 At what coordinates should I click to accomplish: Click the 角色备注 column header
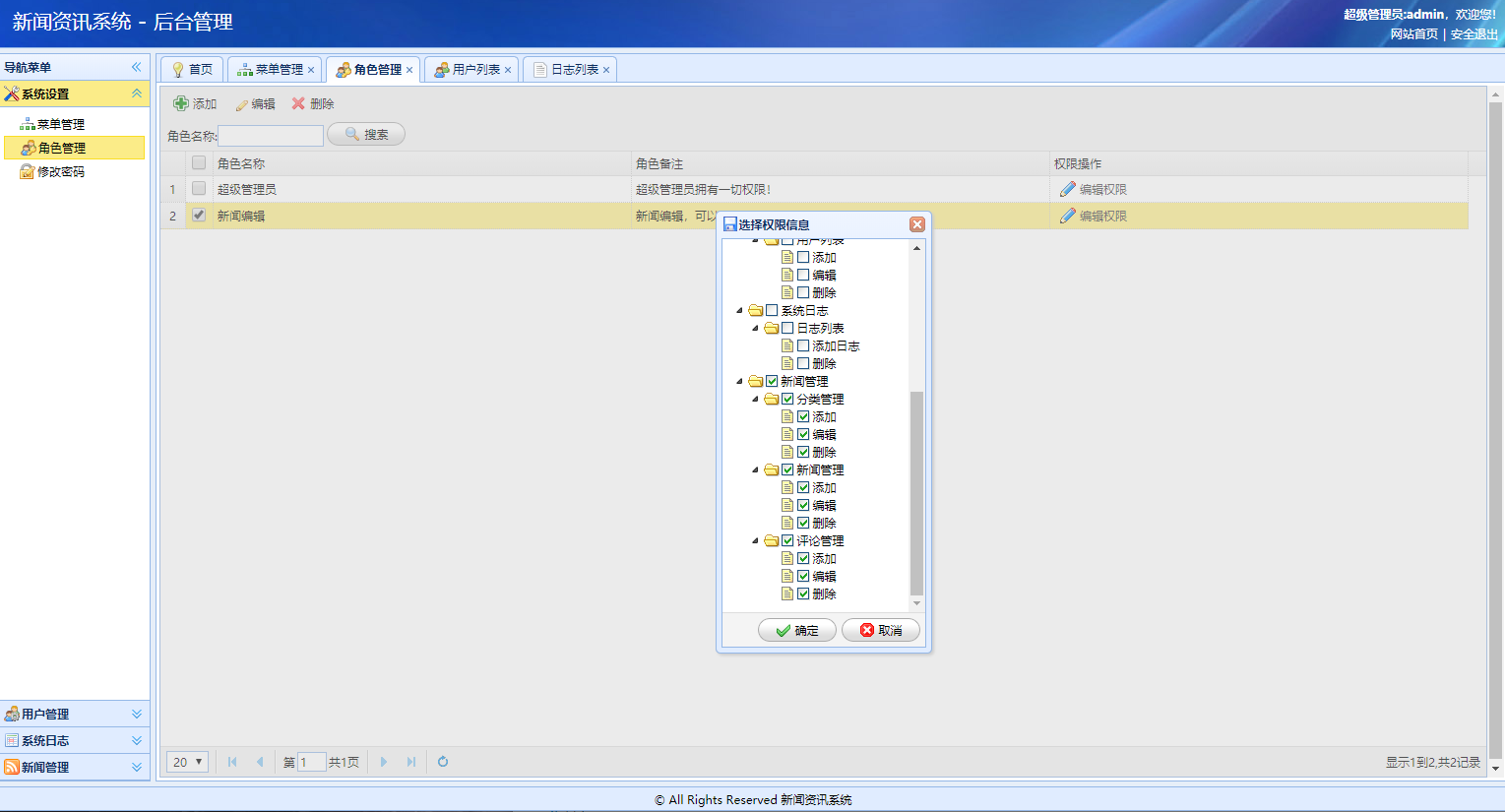click(x=841, y=163)
